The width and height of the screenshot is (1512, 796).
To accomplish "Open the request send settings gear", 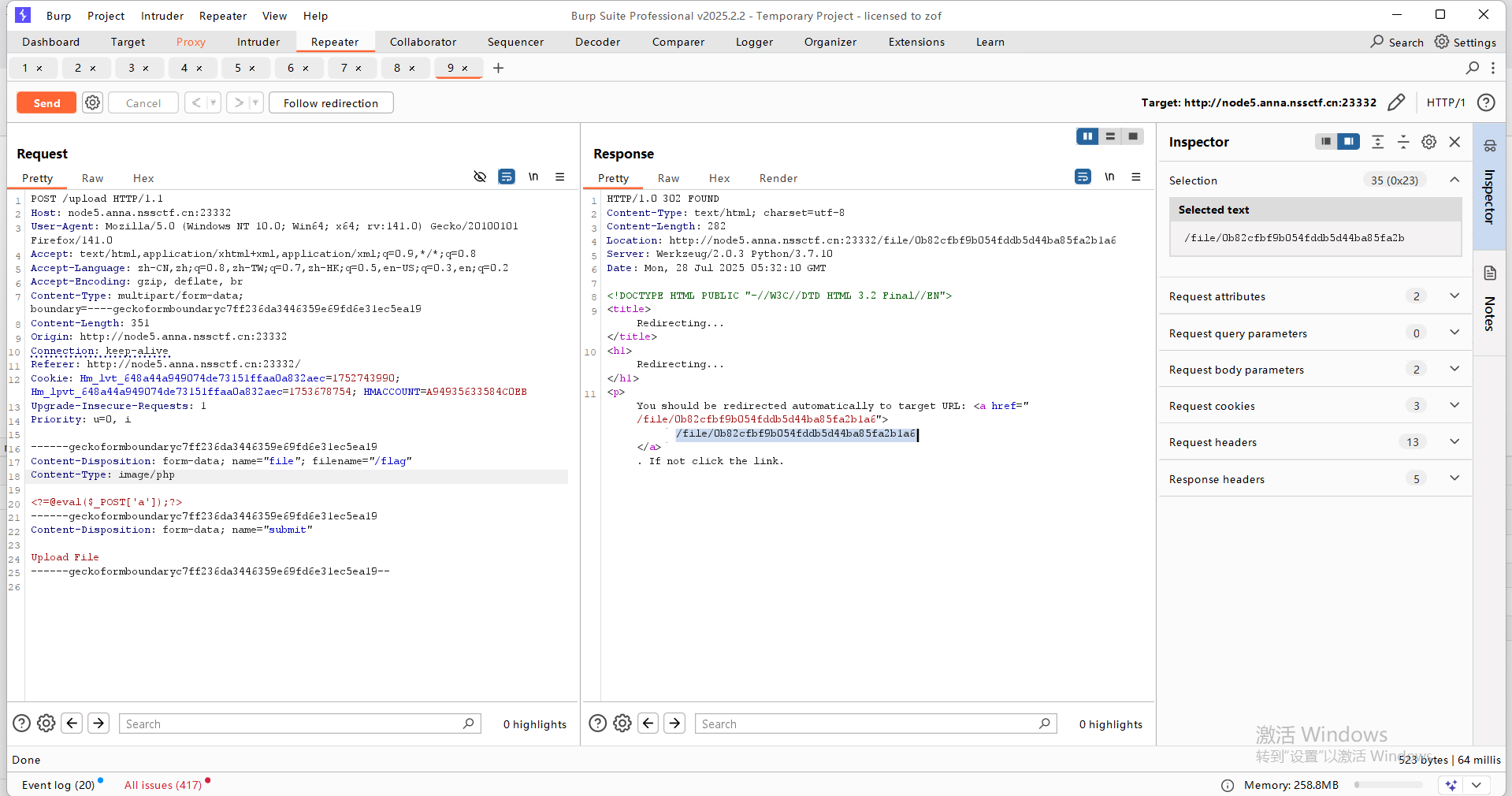I will 93,102.
